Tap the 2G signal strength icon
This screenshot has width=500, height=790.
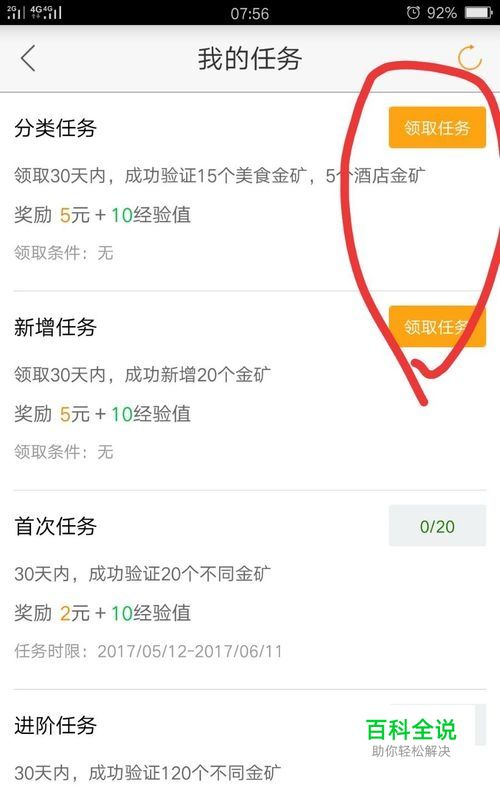pos(16,12)
